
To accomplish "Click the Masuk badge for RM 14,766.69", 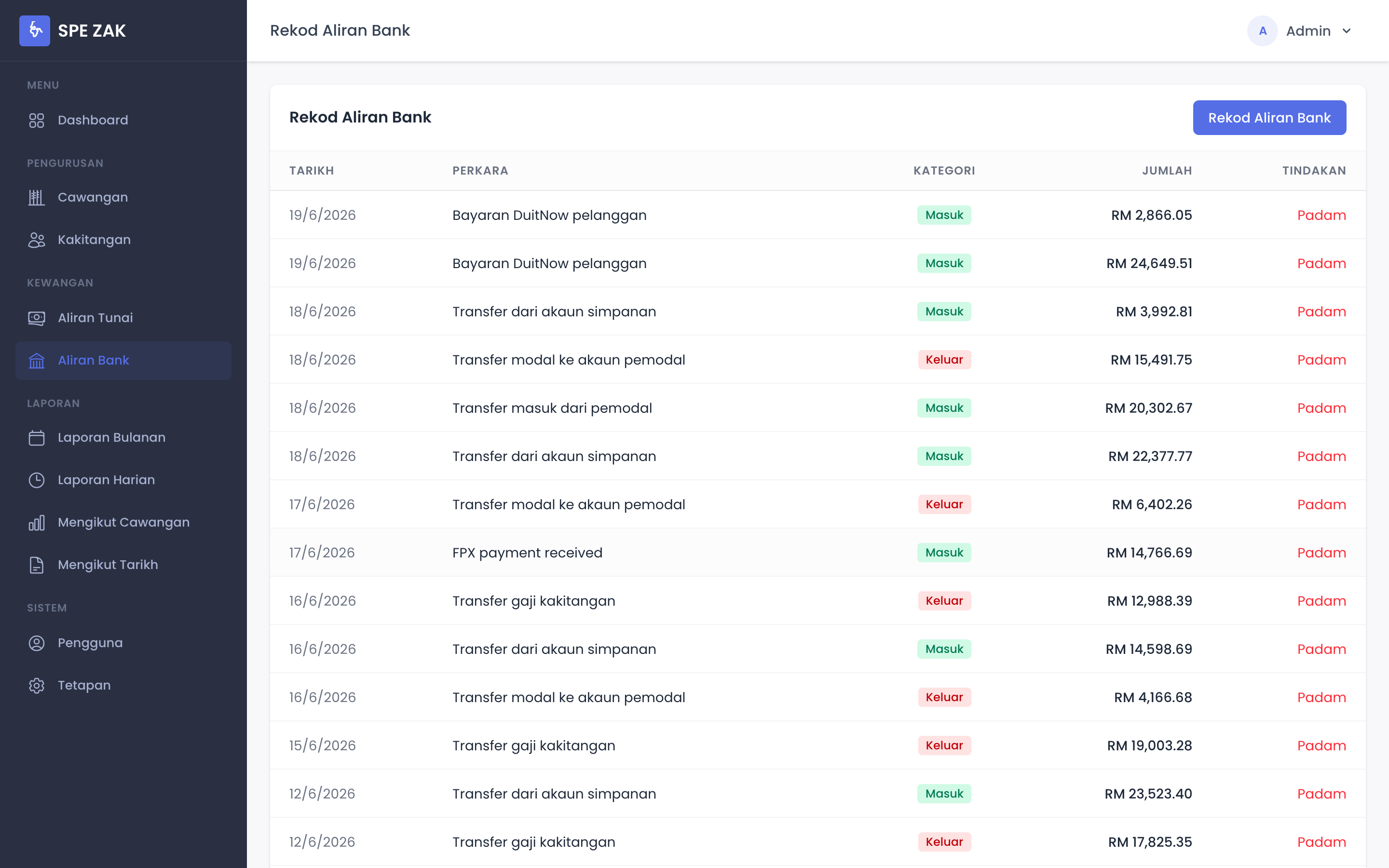I will [944, 553].
